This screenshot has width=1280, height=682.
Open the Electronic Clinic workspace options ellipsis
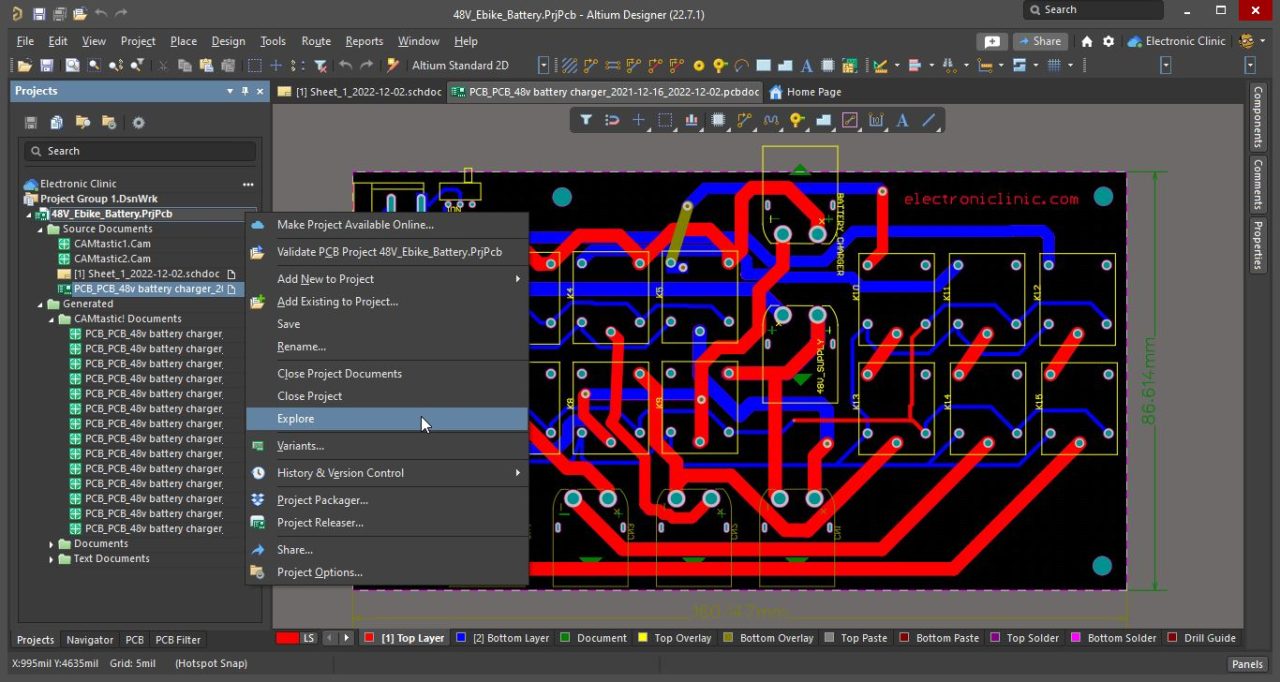[x=248, y=184]
